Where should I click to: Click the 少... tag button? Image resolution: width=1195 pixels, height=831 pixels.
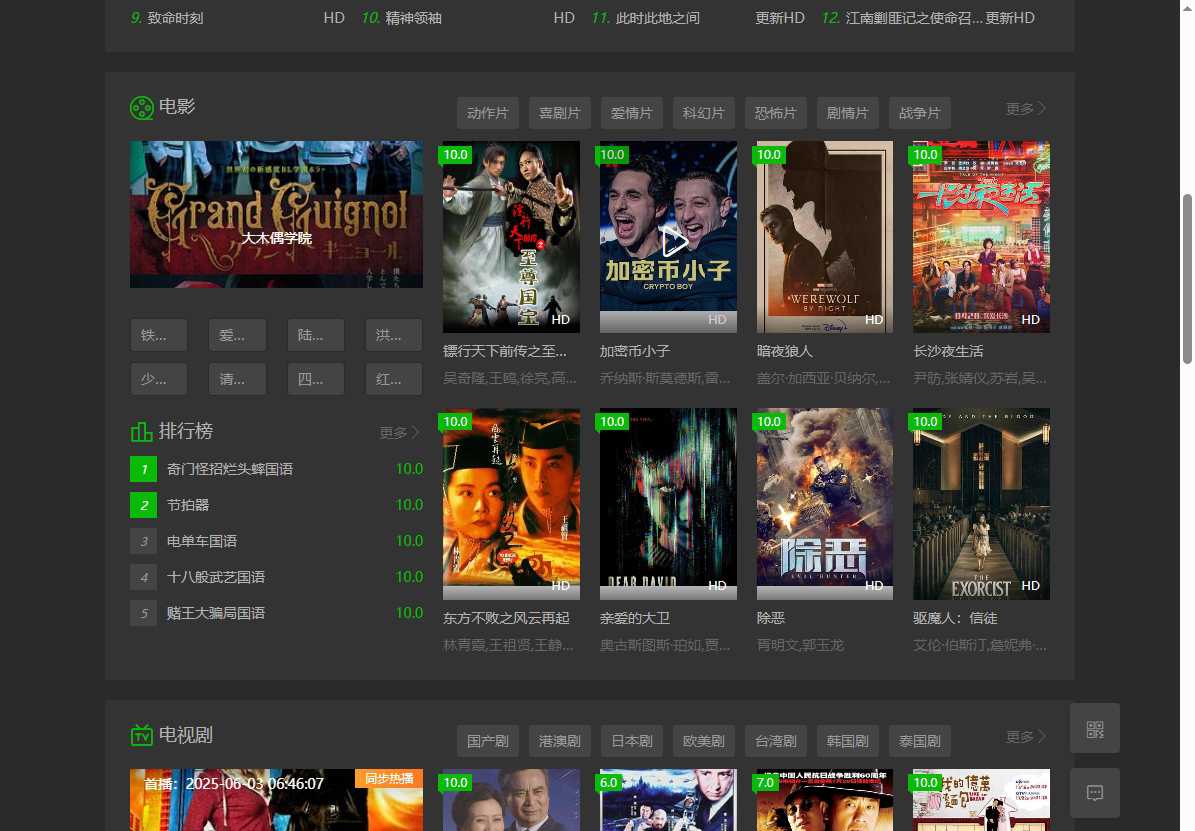[x=159, y=379]
